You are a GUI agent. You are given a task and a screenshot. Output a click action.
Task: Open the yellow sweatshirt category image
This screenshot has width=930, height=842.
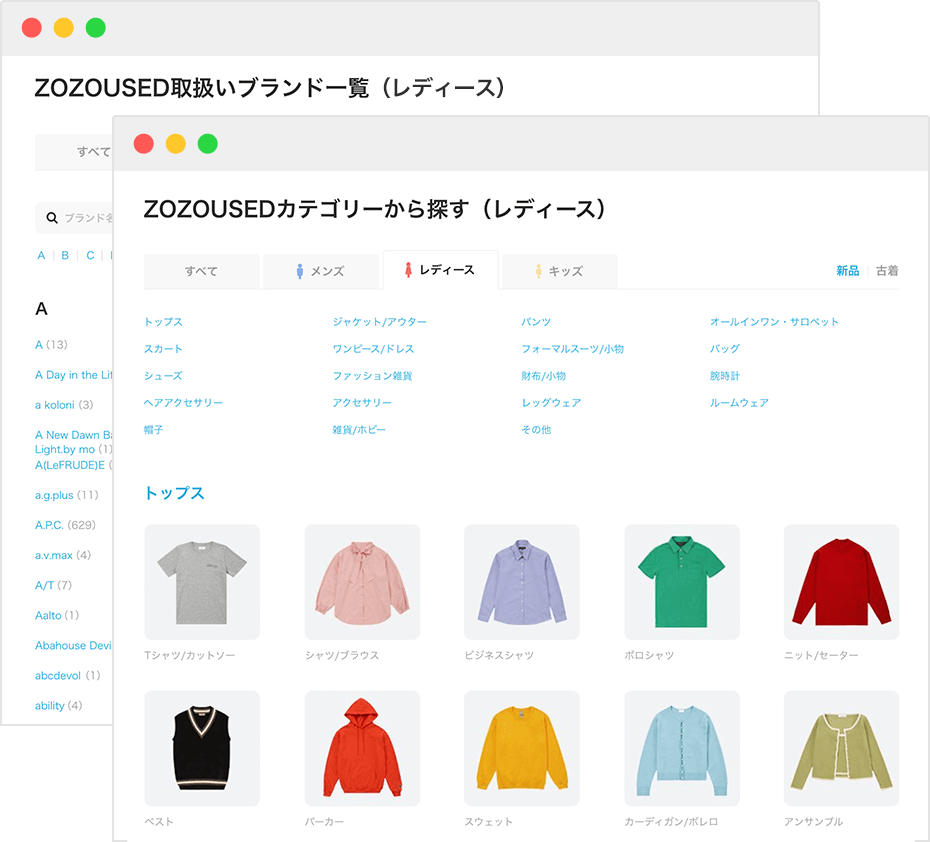[522, 748]
